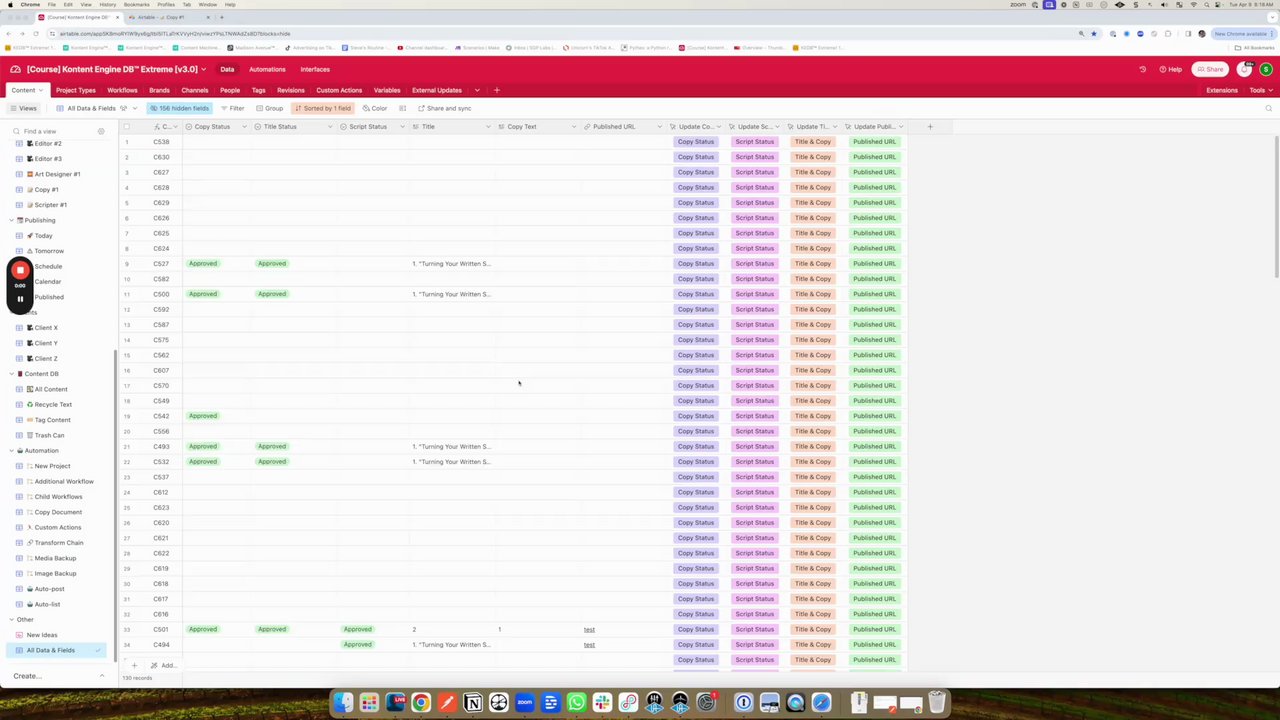Select the New Ideas view
1280x720 pixels.
pos(42,635)
